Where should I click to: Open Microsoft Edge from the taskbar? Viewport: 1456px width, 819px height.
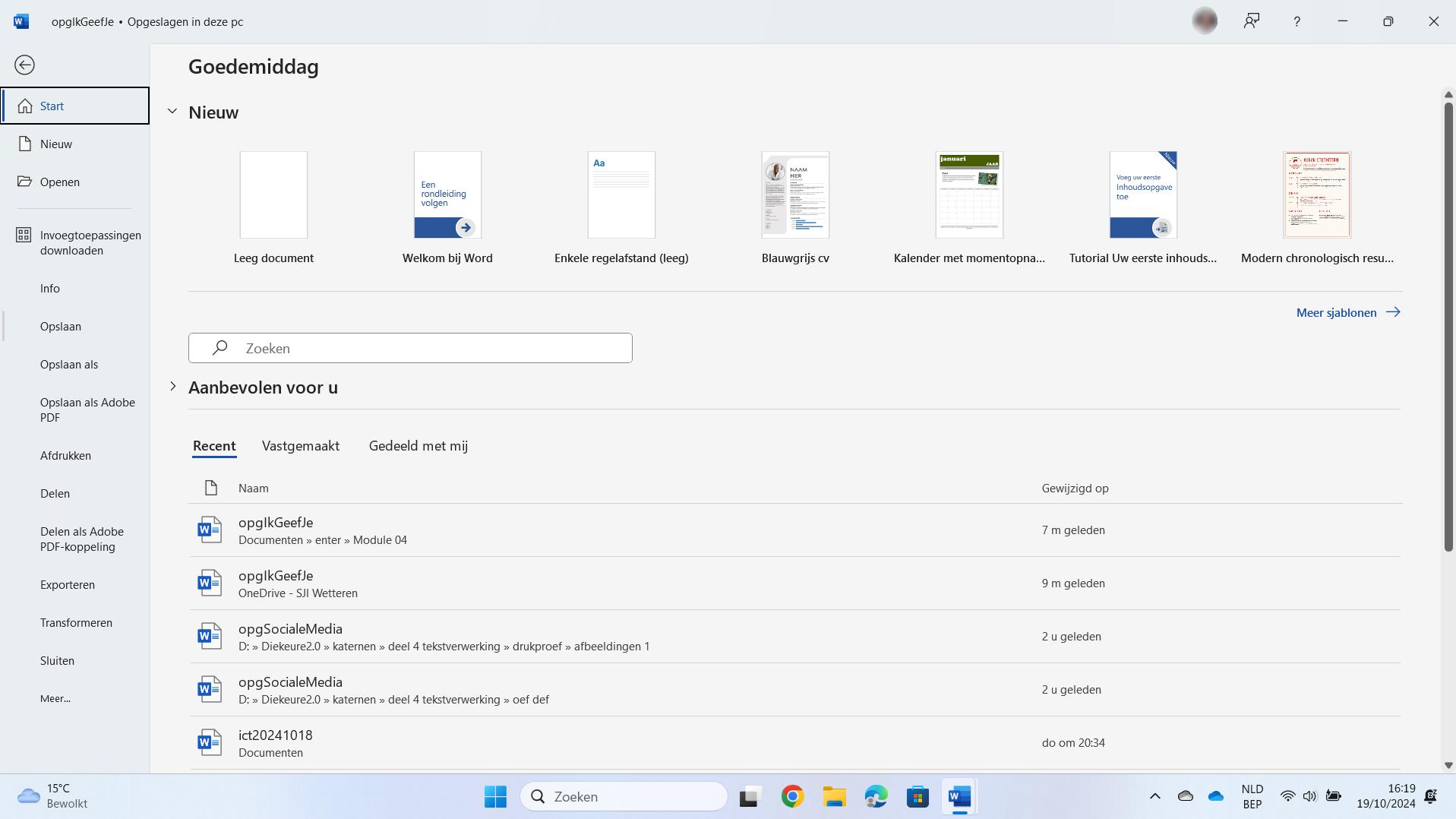pyautogui.click(x=876, y=797)
